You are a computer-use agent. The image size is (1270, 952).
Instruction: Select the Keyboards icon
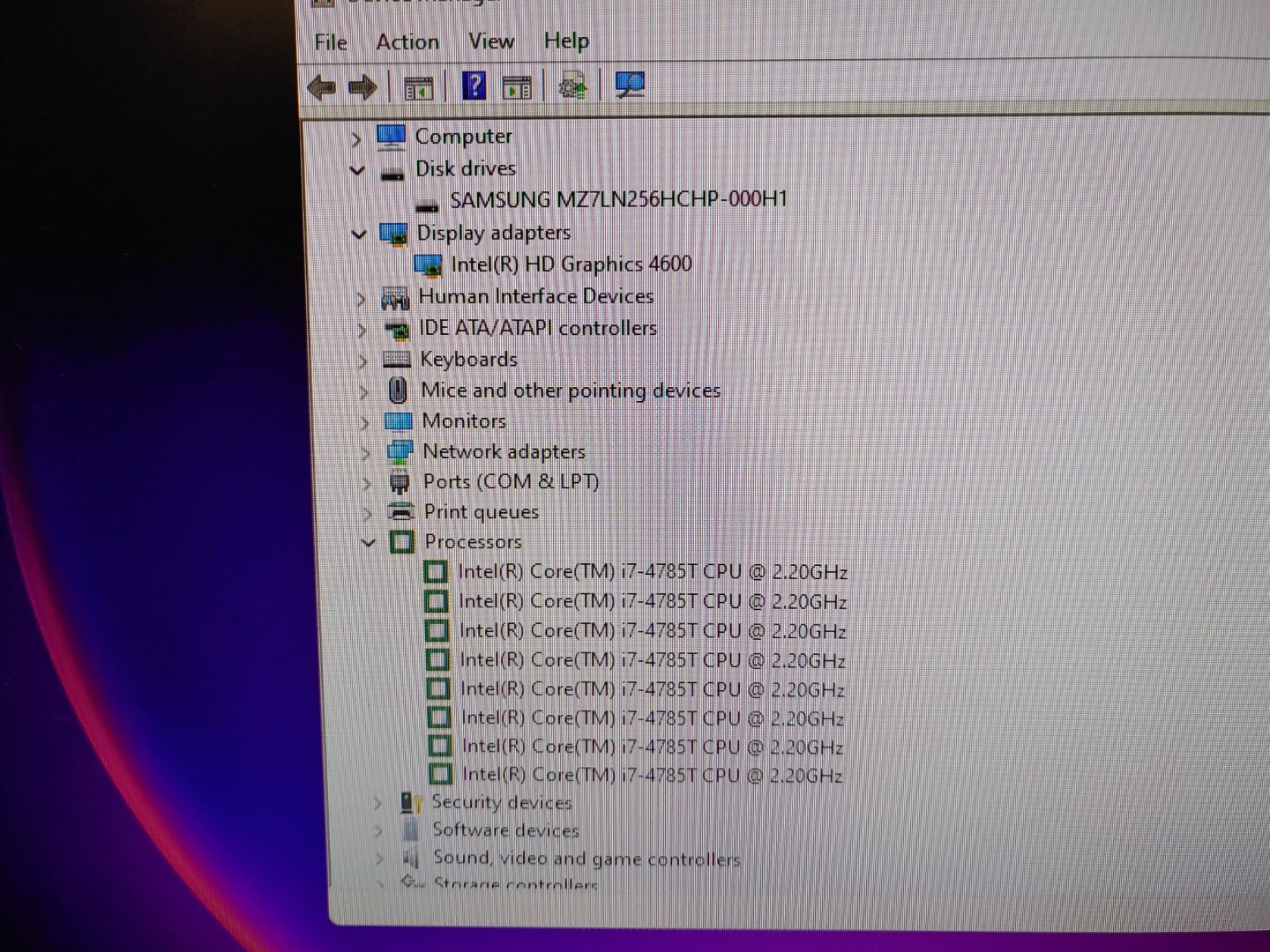pyautogui.click(x=397, y=360)
